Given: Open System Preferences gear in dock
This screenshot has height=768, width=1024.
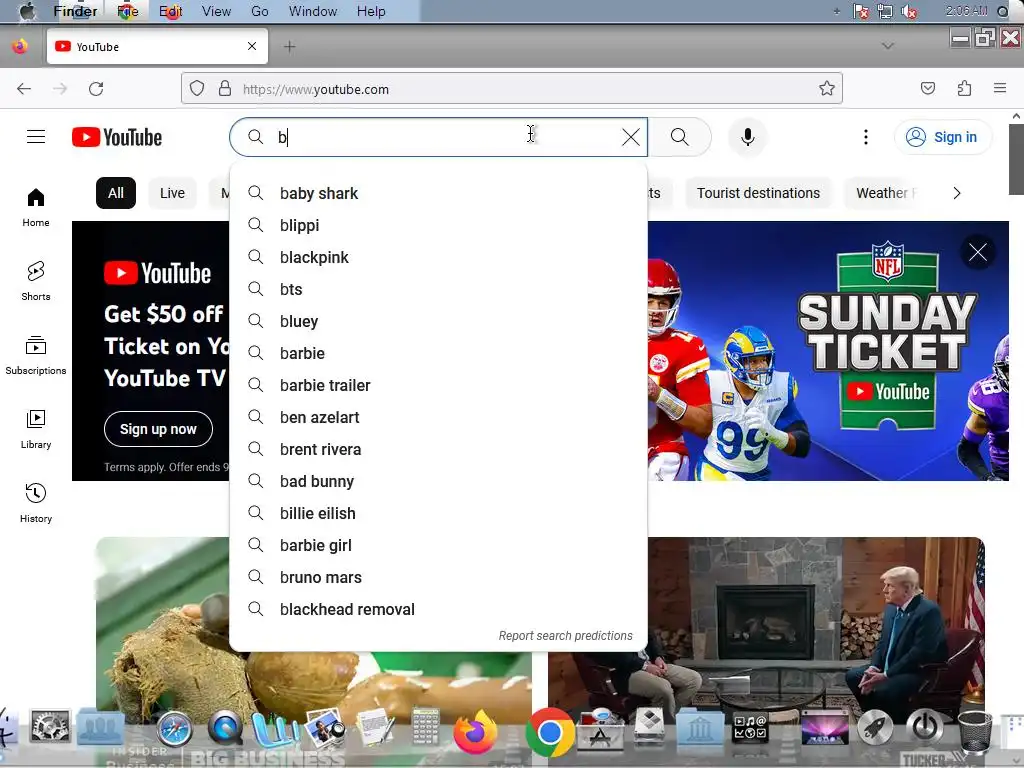Looking at the screenshot, I should pyautogui.click(x=50, y=727).
